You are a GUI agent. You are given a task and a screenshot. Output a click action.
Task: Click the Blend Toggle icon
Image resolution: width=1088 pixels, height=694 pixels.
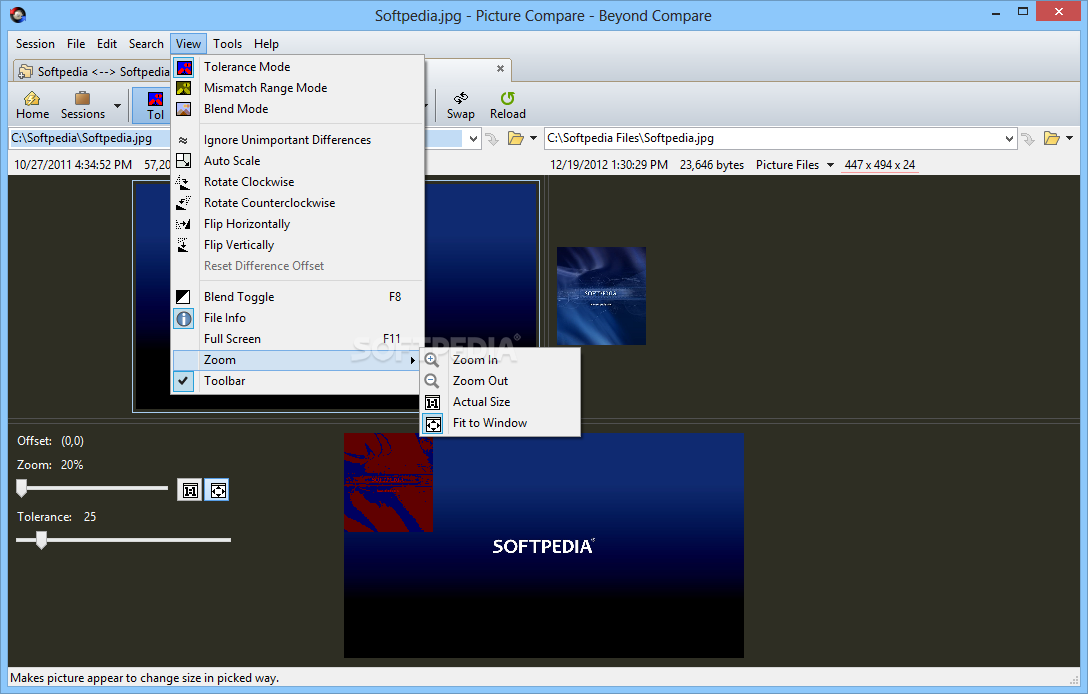point(183,297)
